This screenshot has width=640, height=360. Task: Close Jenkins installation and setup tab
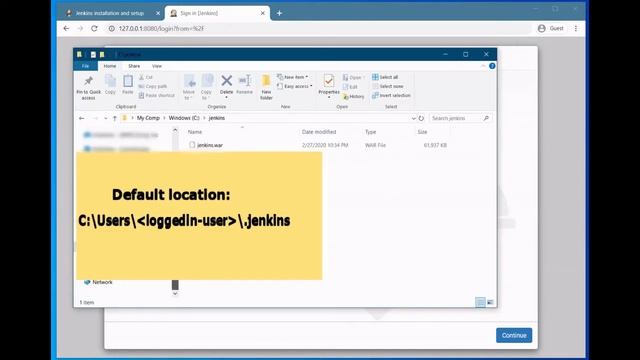coord(158,13)
